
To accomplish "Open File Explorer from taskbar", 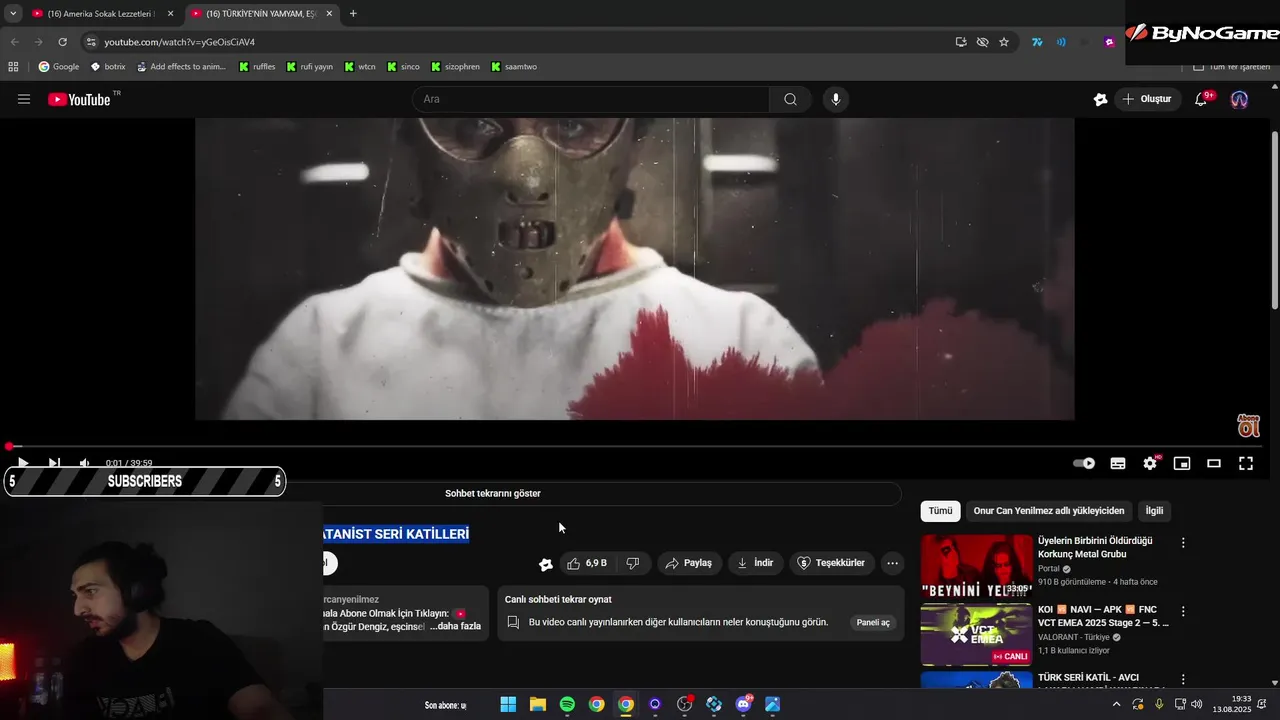I will [x=538, y=704].
